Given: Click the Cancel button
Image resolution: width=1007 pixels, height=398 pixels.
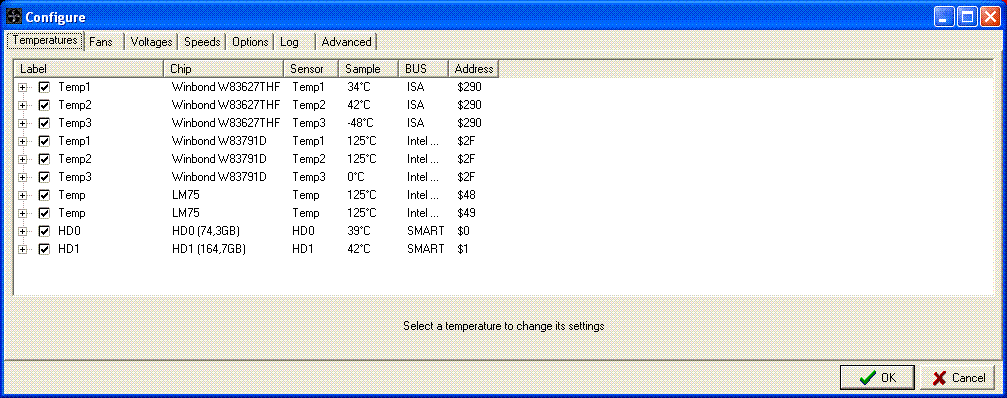Looking at the screenshot, I should [958, 377].
